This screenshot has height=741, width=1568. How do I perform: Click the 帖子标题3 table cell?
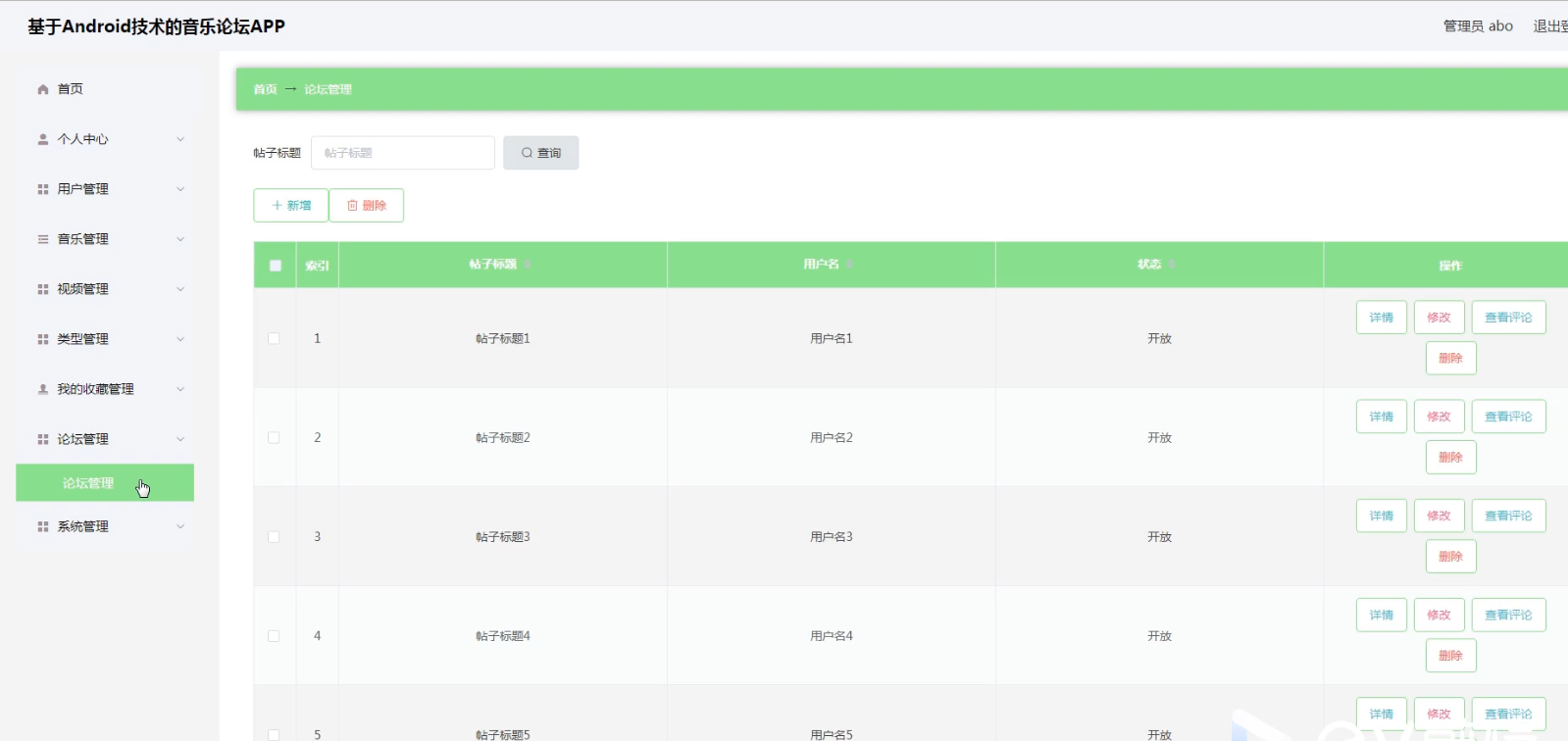(x=503, y=537)
